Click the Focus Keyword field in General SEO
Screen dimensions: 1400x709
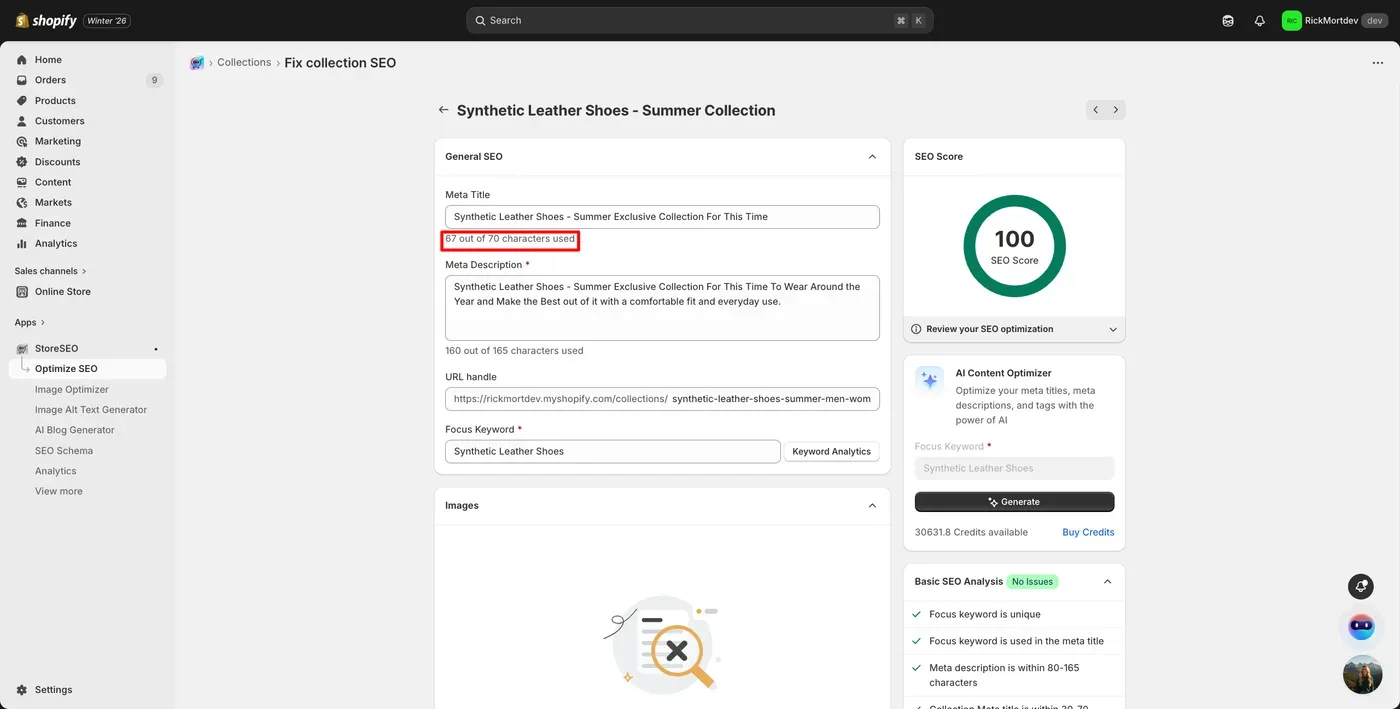click(x=612, y=452)
